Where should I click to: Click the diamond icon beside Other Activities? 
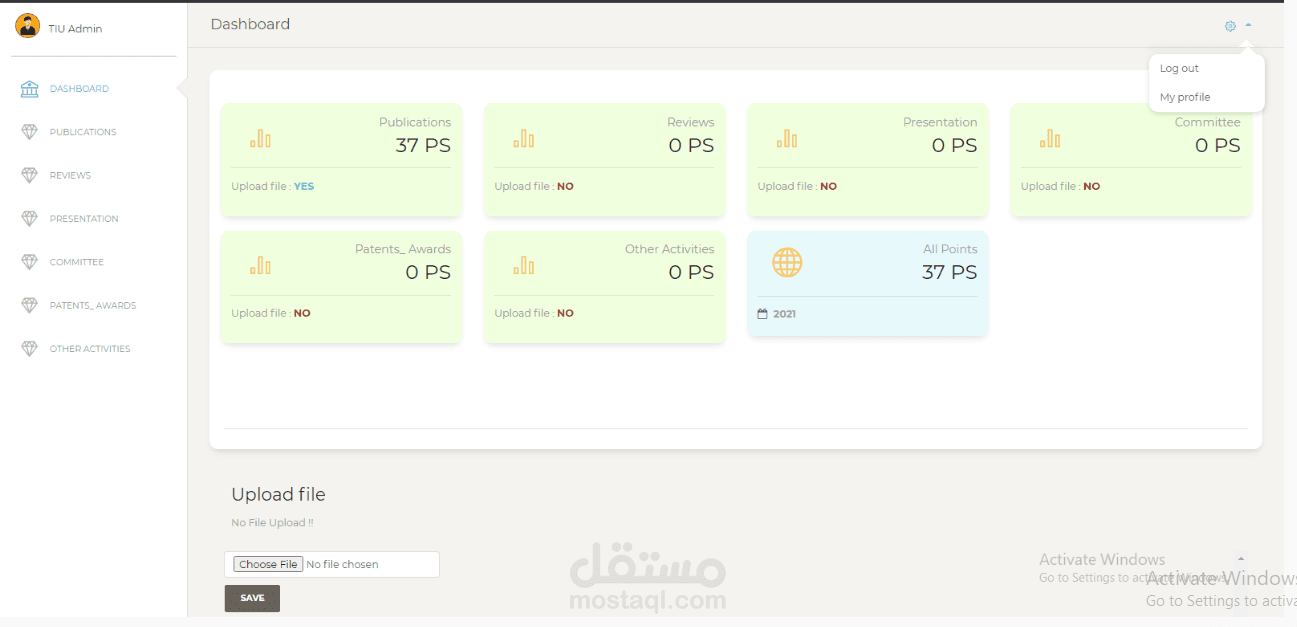pos(30,348)
